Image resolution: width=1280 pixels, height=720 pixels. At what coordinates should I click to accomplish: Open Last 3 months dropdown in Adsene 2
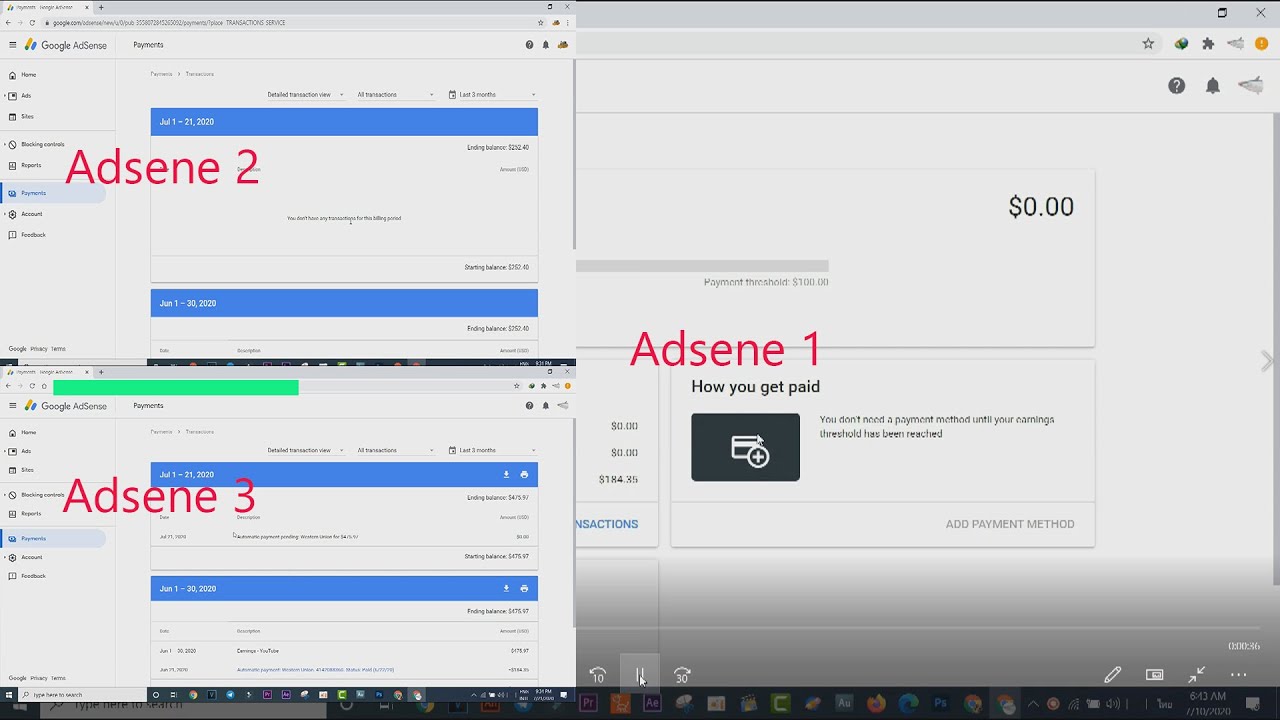click(493, 95)
